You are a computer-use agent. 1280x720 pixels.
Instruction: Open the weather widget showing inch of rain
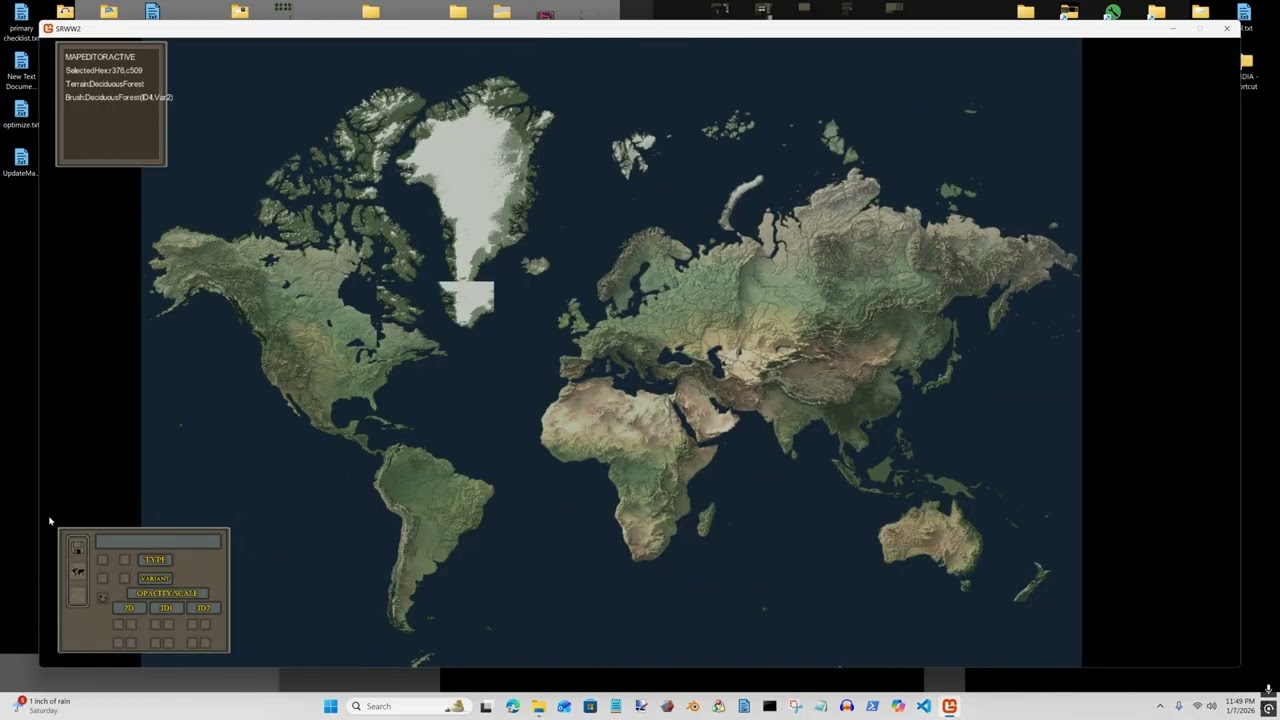[42, 706]
